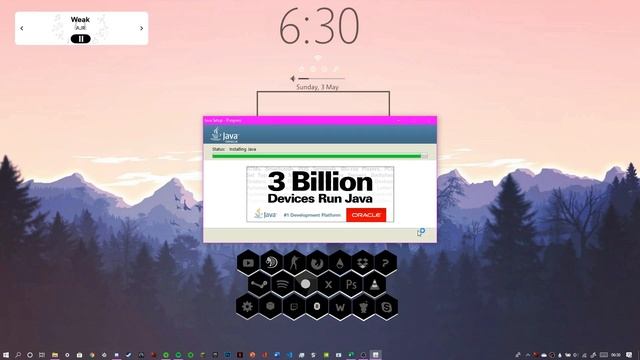Launch Skype from the hexagon launcher
The height and width of the screenshot is (360, 640).
[386, 307]
